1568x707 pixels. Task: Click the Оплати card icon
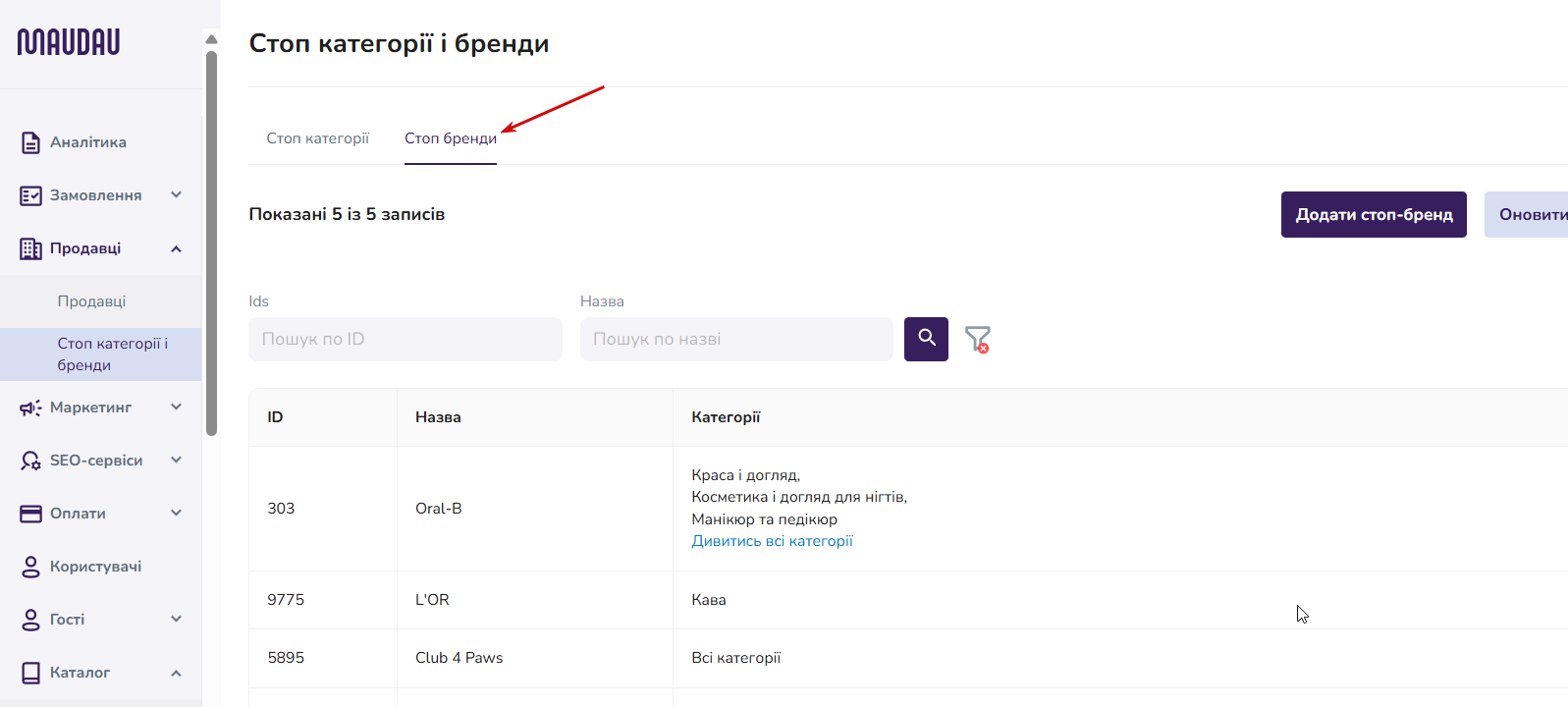click(x=30, y=514)
